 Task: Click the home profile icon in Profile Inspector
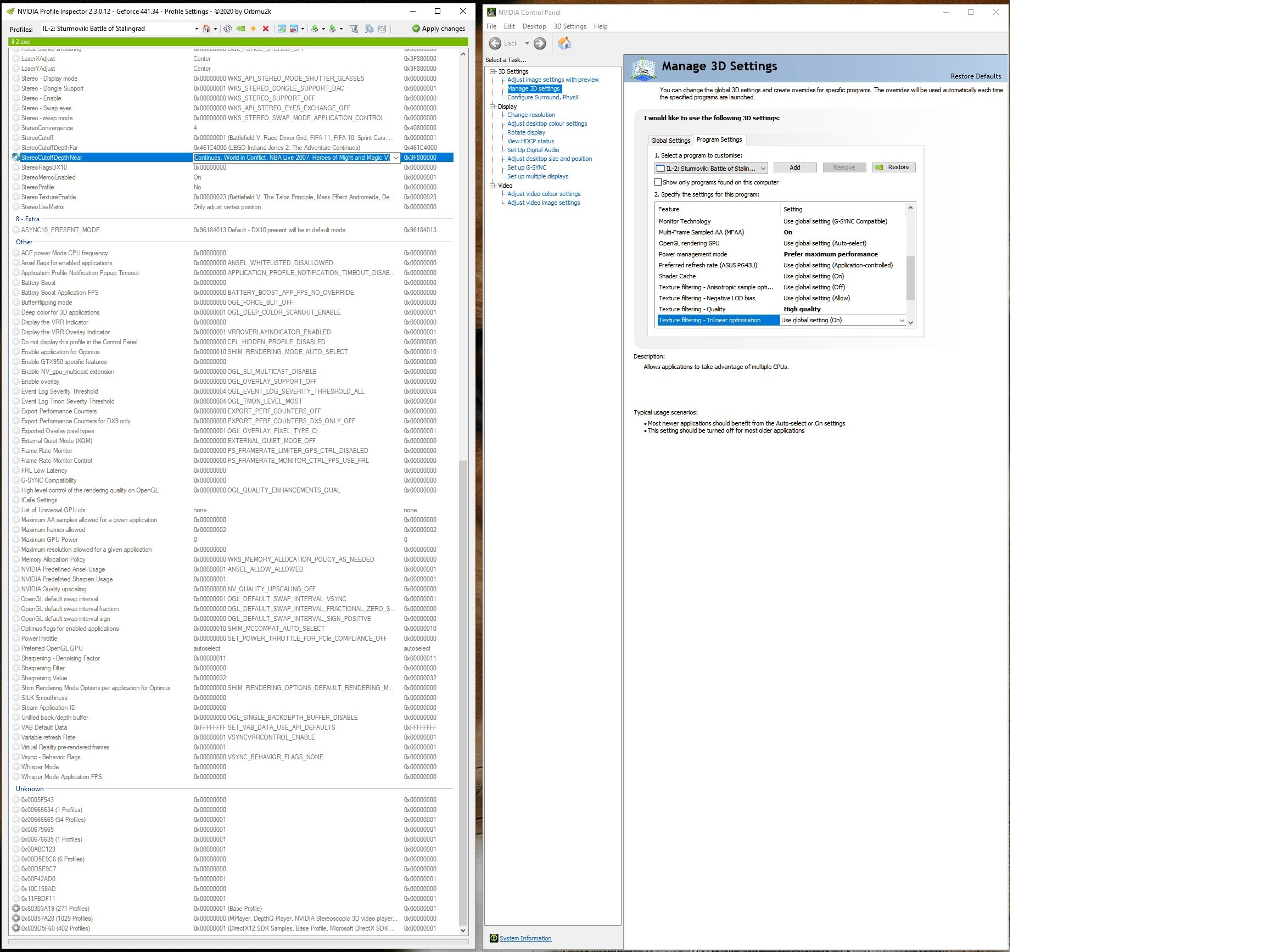click(206, 29)
